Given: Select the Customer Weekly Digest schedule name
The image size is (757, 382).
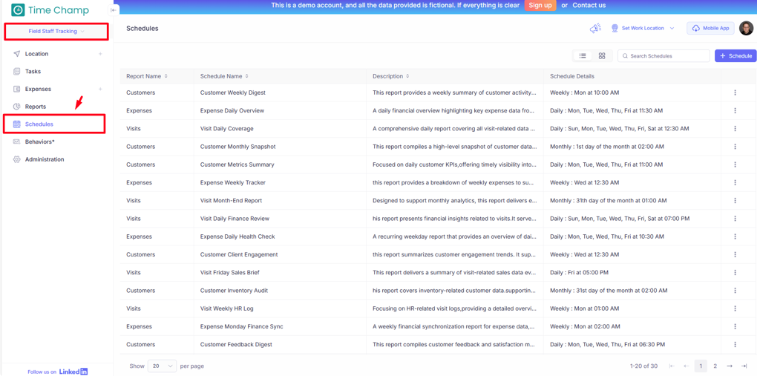Looking at the screenshot, I should (x=233, y=93).
